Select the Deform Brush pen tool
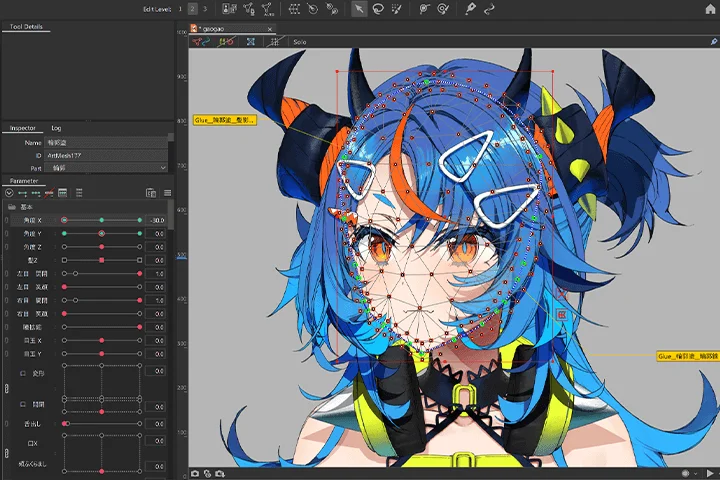Screen dimensions: 720x480 (x=470, y=9)
